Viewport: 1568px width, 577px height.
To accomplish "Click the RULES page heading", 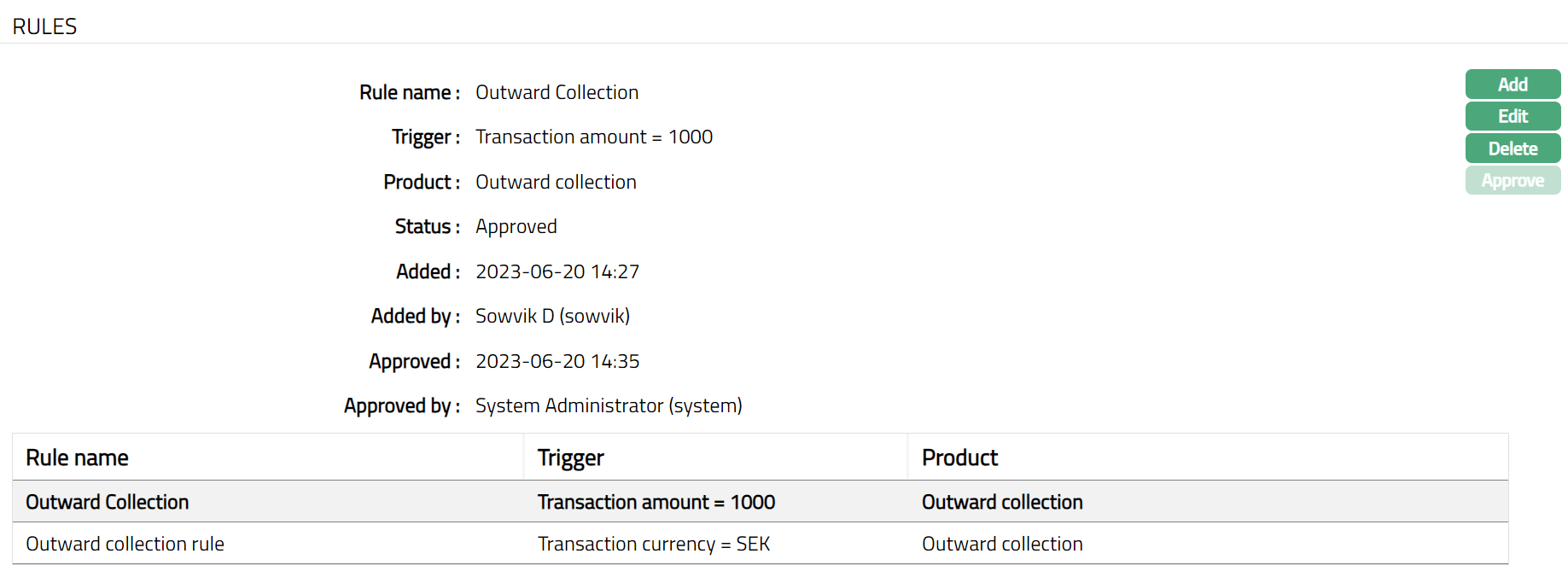I will coord(44,26).
